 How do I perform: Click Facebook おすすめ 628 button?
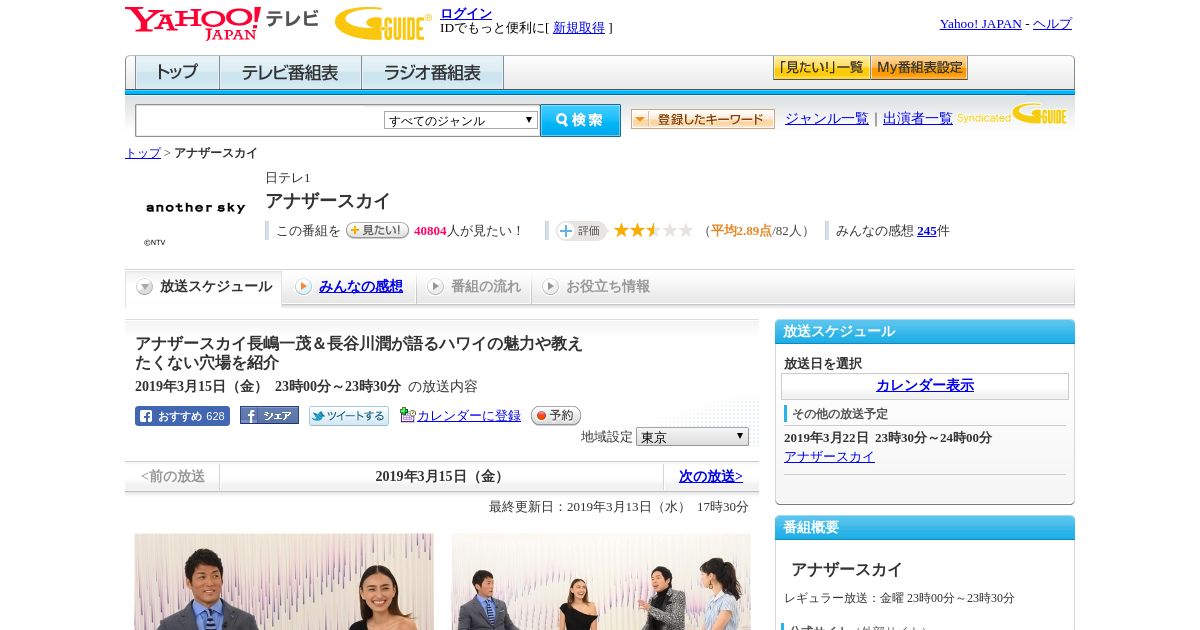pyautogui.click(x=182, y=416)
